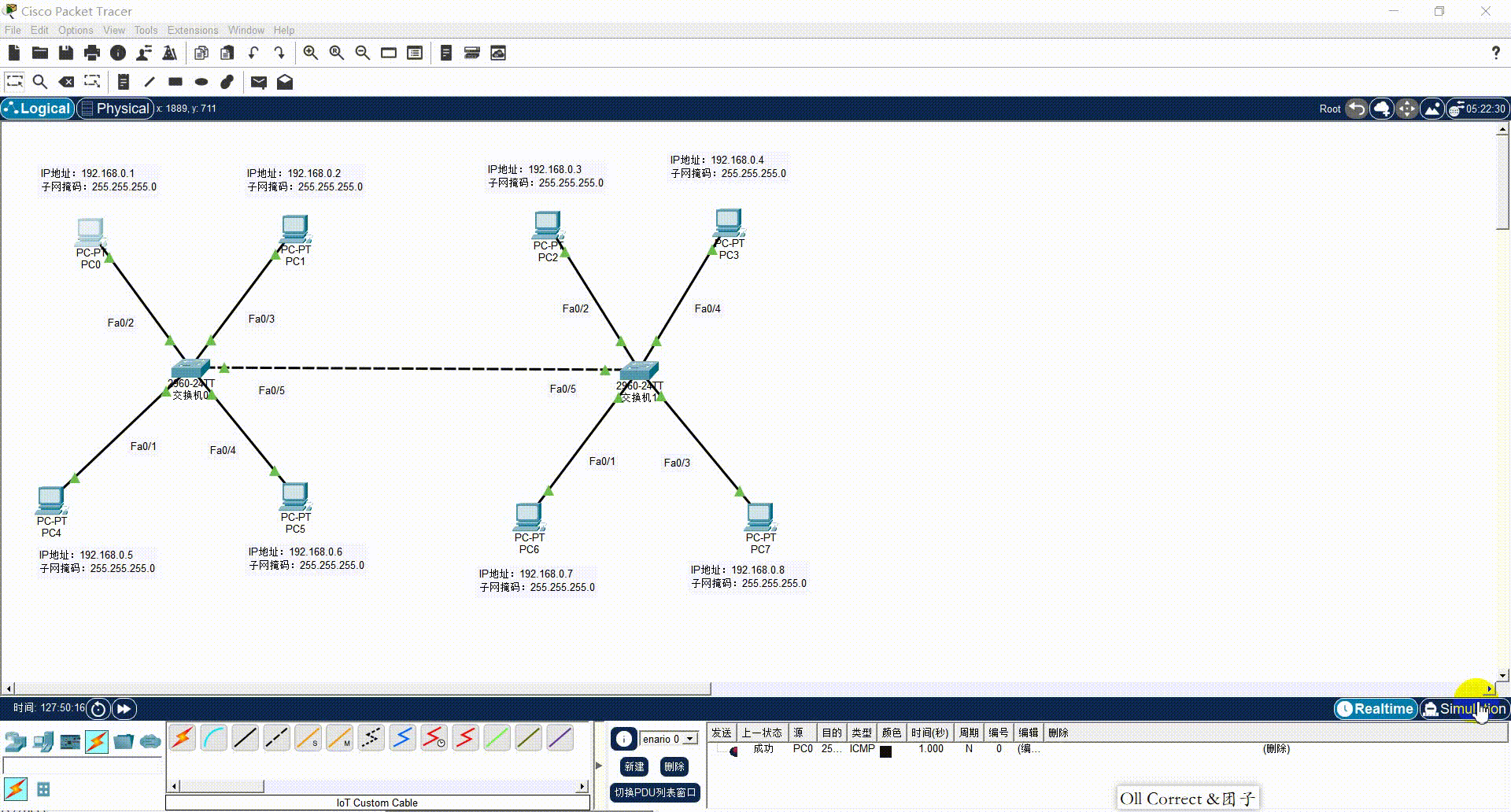Select the phone cable zigzag dotted line

pos(371,738)
